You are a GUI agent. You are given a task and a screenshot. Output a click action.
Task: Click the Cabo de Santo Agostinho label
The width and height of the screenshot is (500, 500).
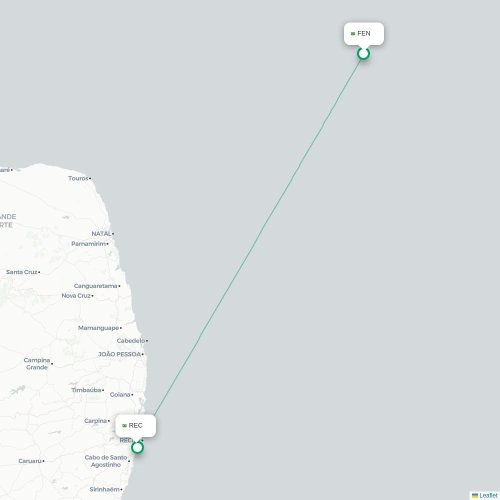tap(106, 461)
